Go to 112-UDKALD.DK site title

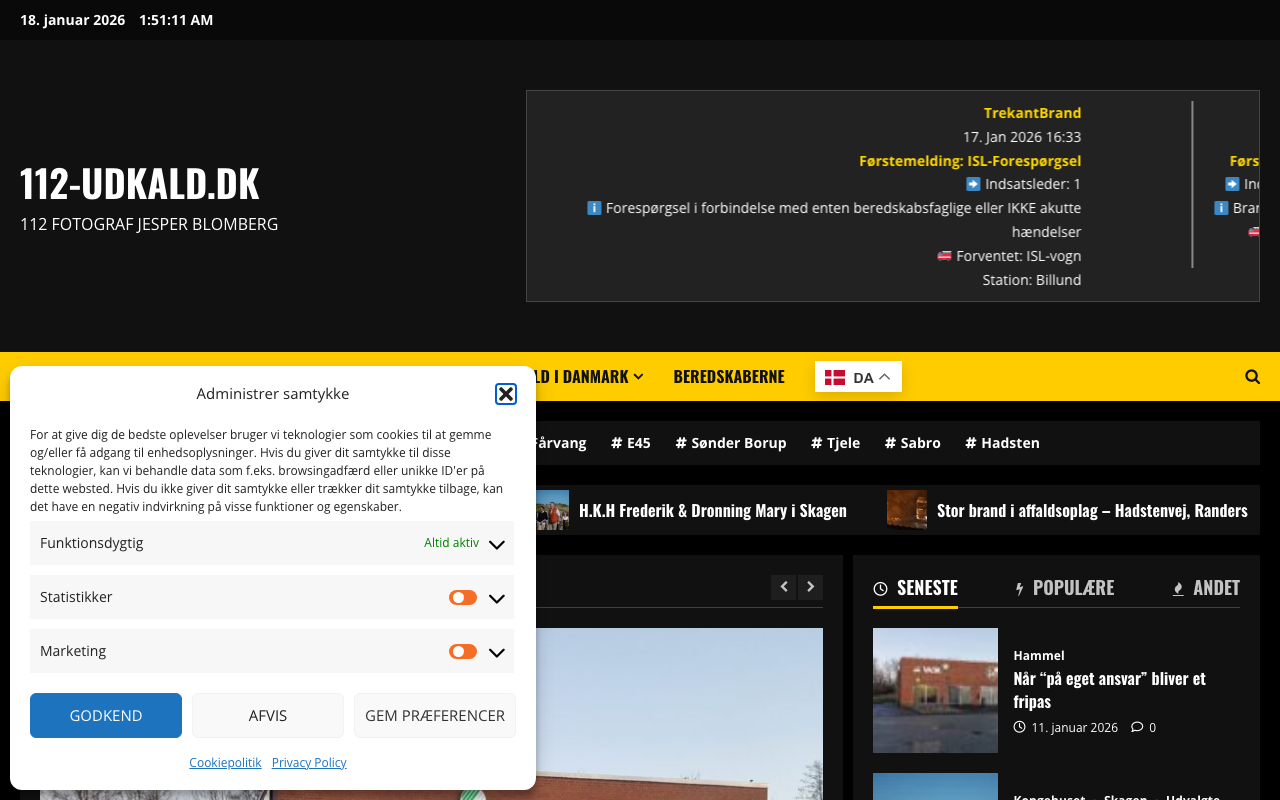pos(140,184)
